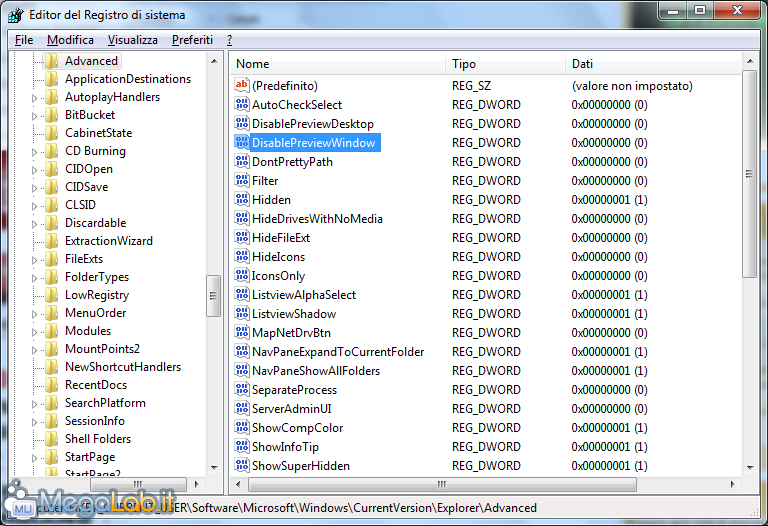The height and width of the screenshot is (526, 768).
Task: Click the SeparateProcess value icon
Action: coord(241,389)
